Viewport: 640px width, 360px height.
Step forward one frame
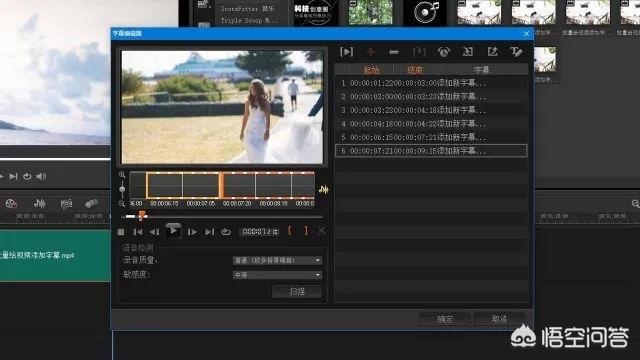[x=192, y=232]
